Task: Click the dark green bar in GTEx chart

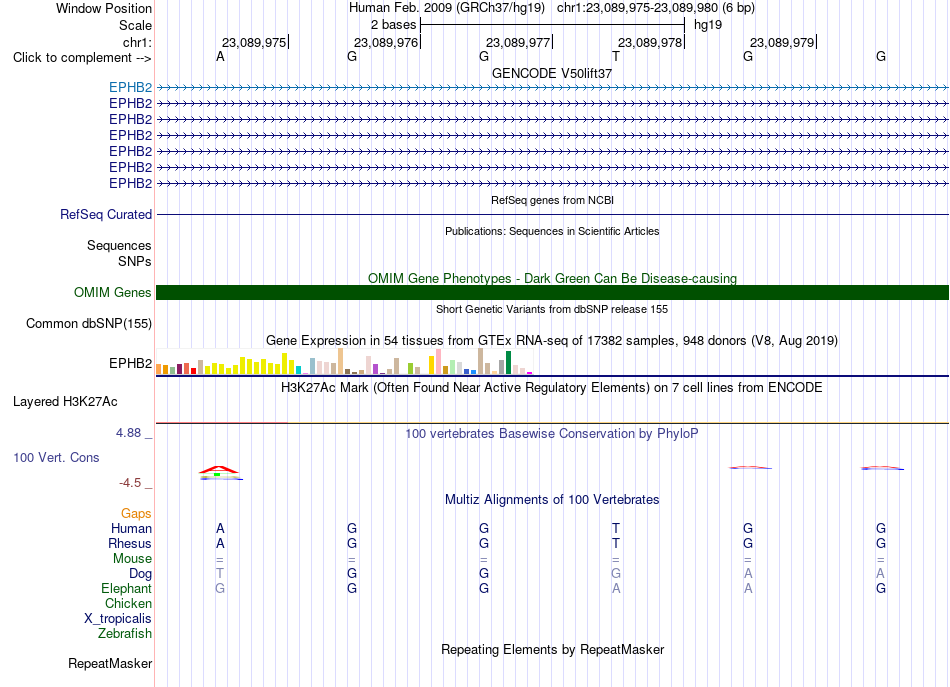Action: point(508,362)
